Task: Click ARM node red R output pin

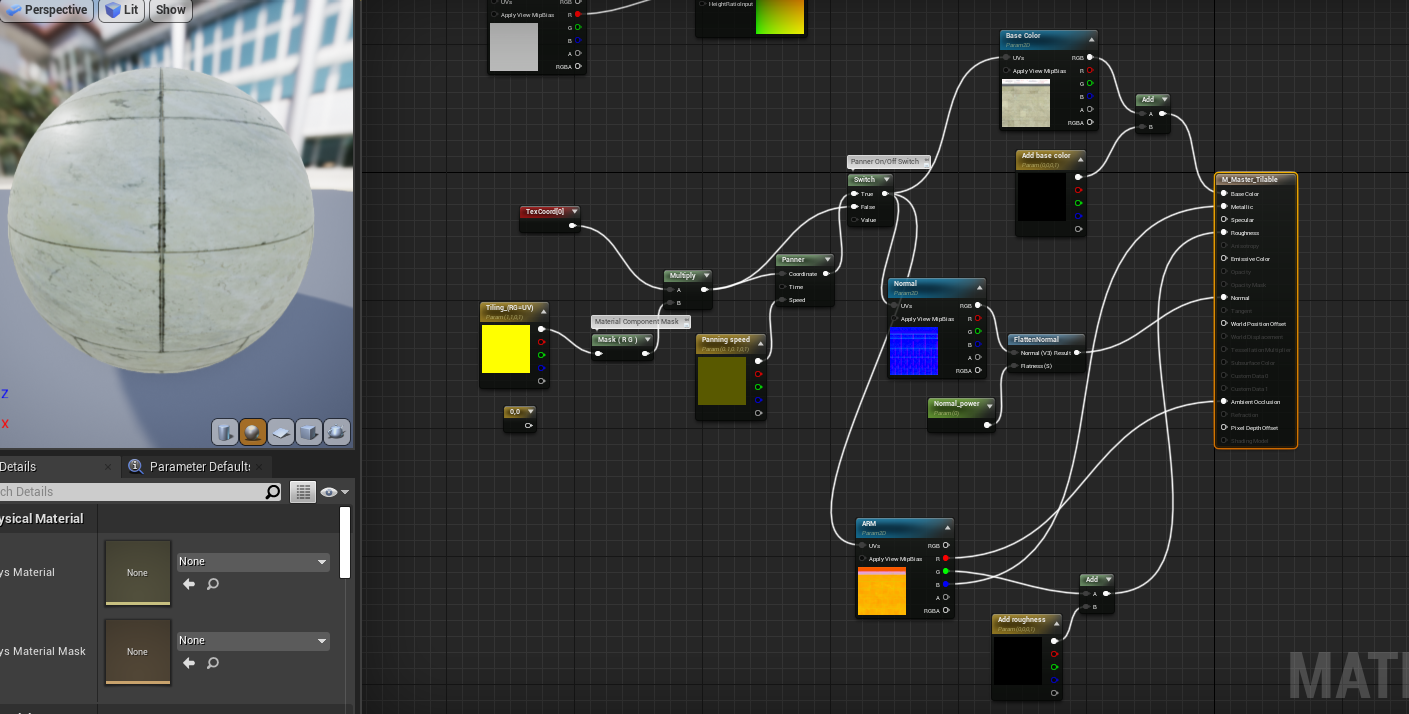Action: tap(946, 558)
